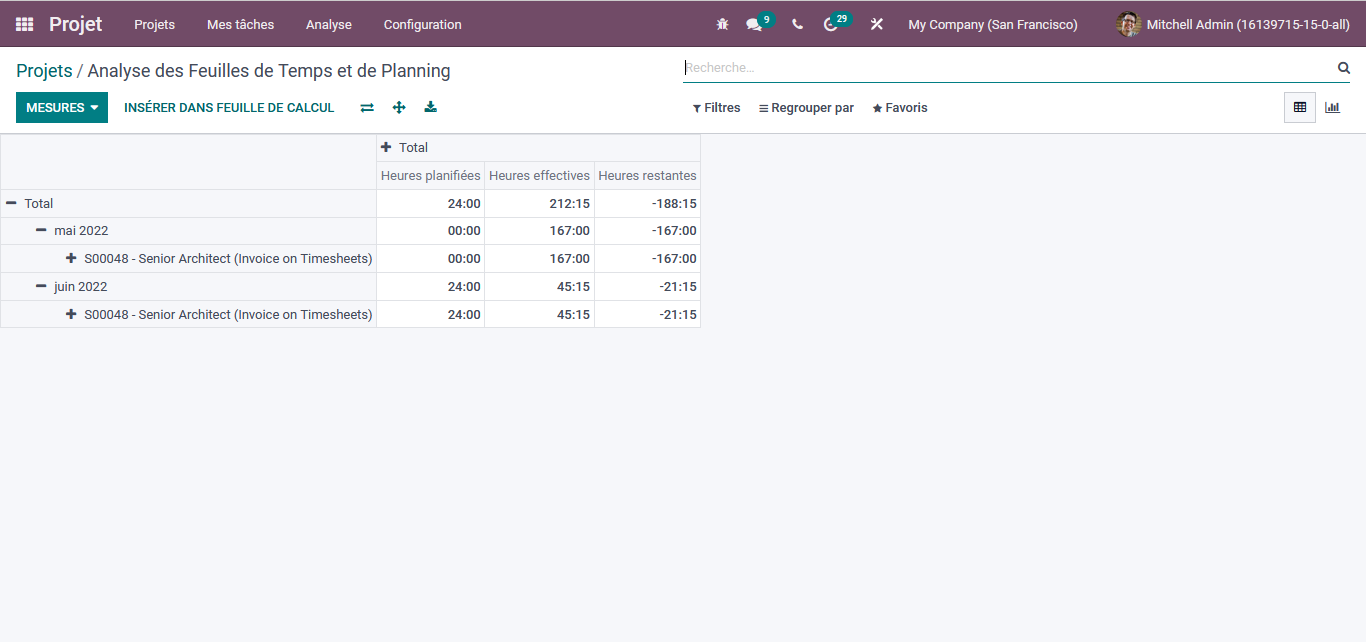1366x642 pixels.
Task: Go back to the Projets breadcrumb link
Action: [44, 71]
